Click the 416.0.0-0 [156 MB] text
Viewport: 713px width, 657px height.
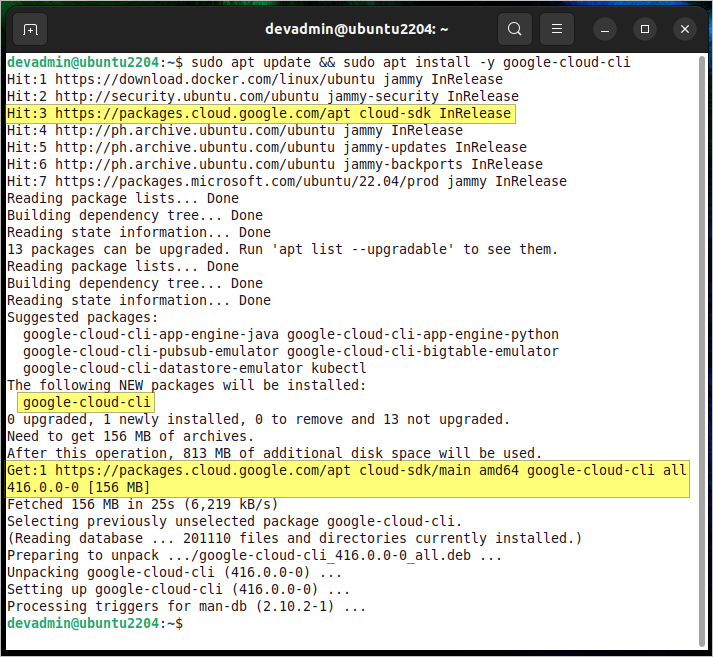click(78, 487)
